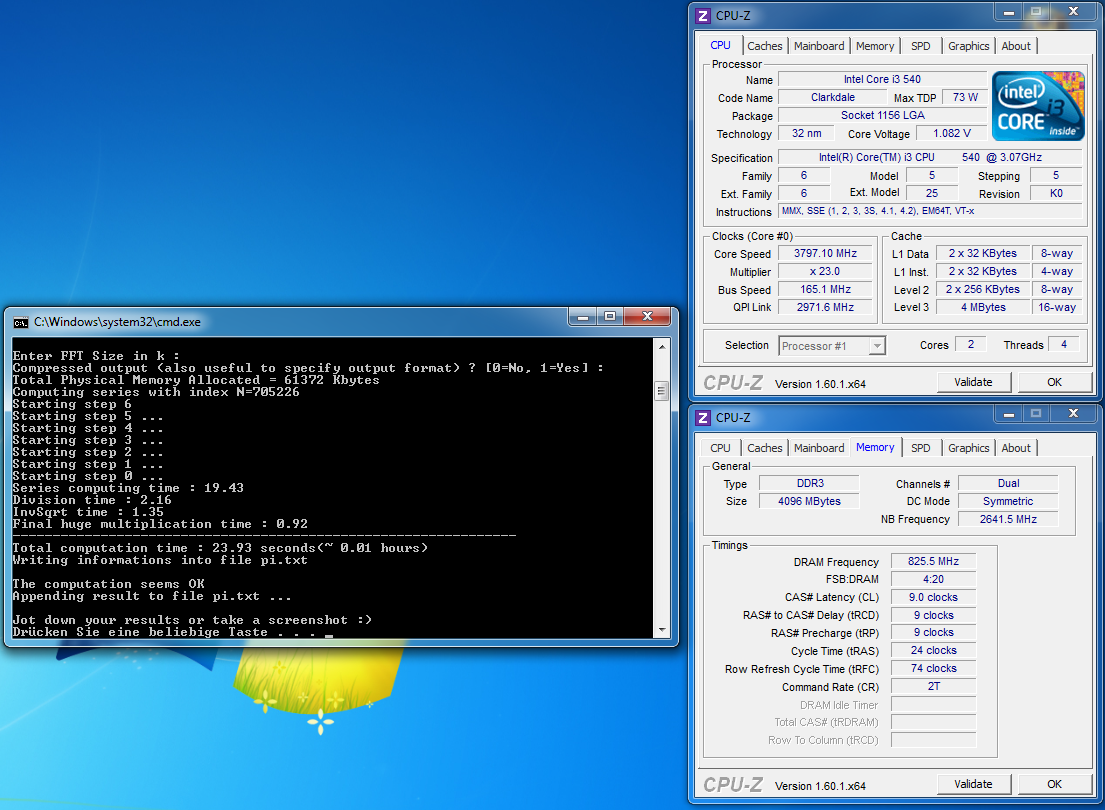Image resolution: width=1105 pixels, height=810 pixels.
Task: Click the DC Mode value Symmetric
Action: point(1008,501)
